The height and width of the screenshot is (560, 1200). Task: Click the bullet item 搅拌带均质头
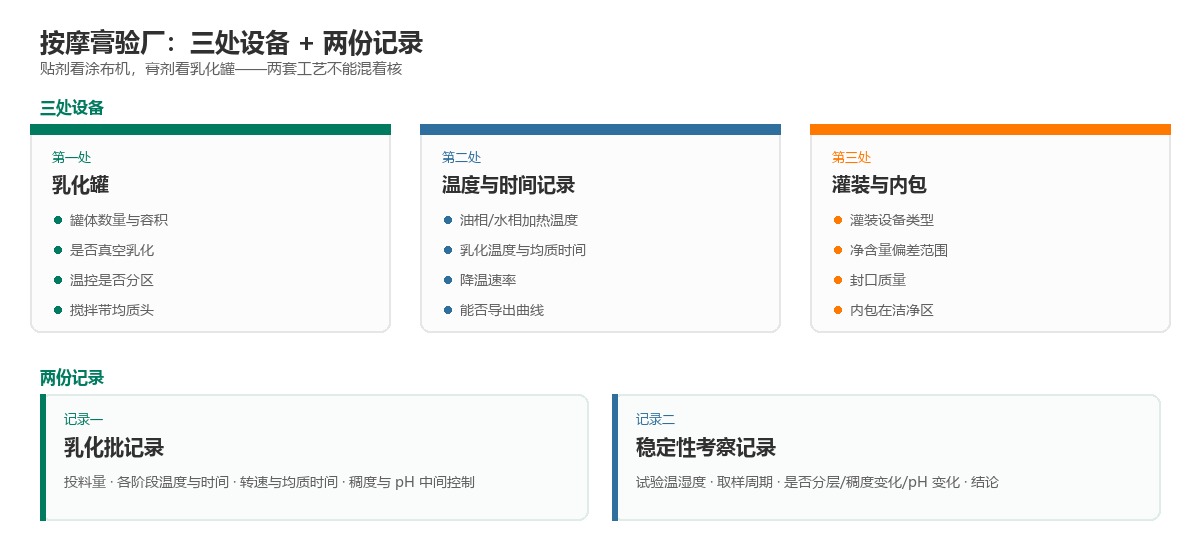[112, 310]
